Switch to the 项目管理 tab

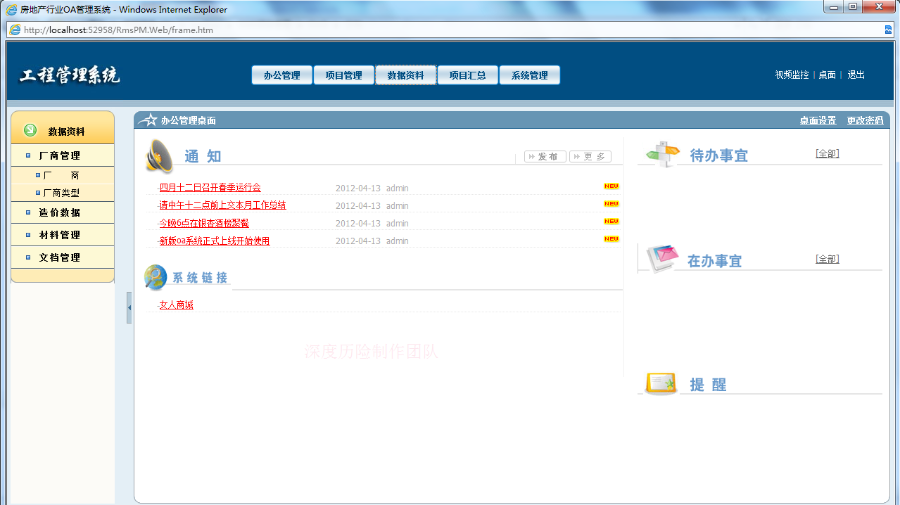pos(344,75)
